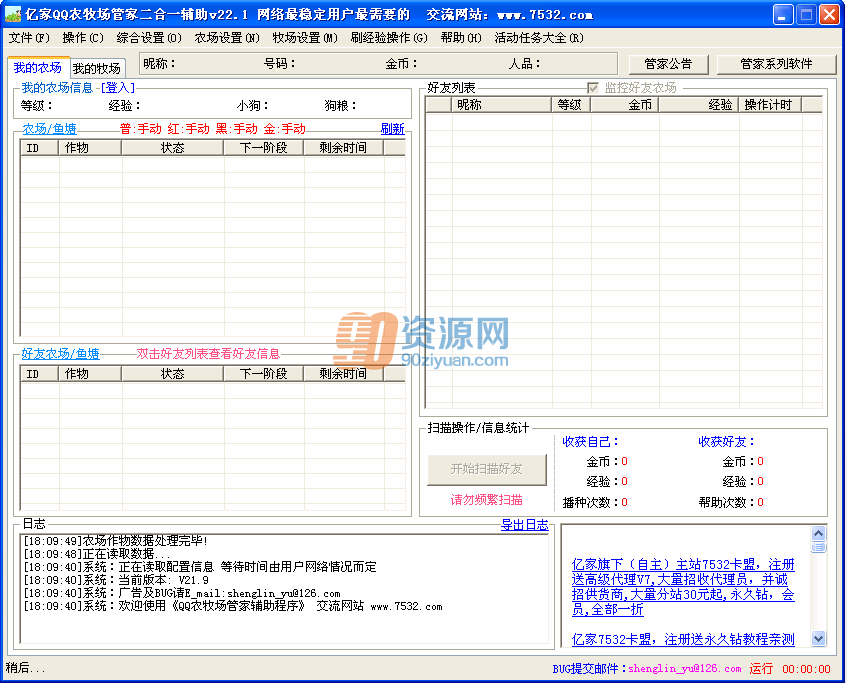
Task: Close the application window
Action: (x=829, y=15)
